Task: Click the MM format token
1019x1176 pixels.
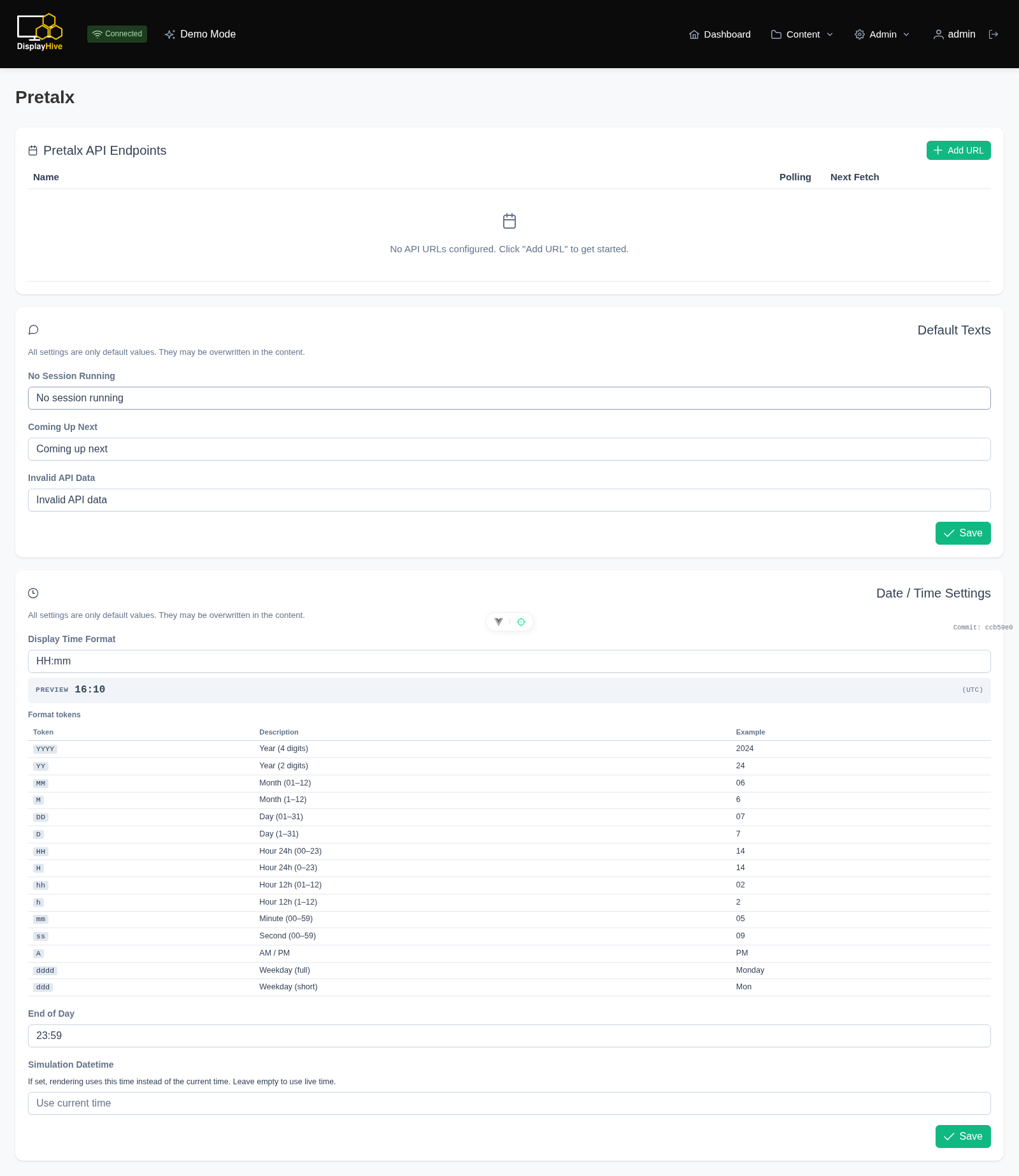Action: 41,784
